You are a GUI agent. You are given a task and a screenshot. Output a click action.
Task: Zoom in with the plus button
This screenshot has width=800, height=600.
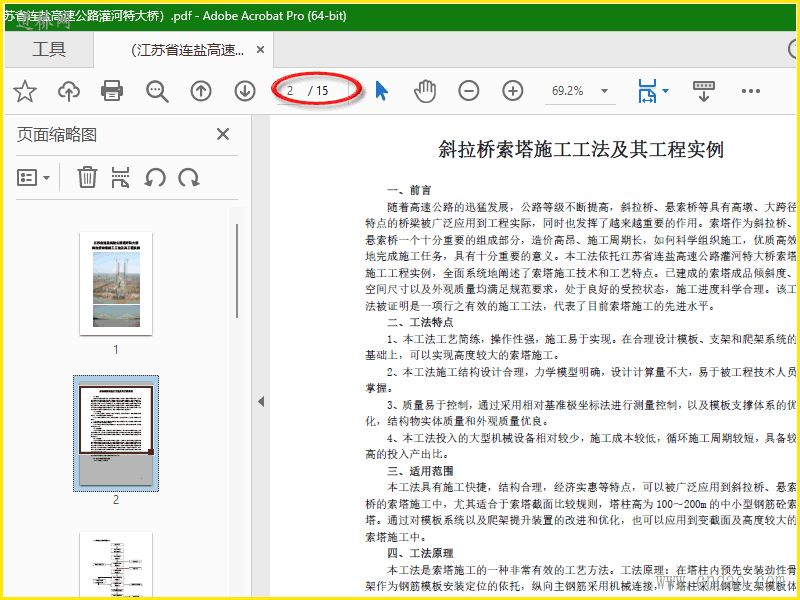pyautogui.click(x=513, y=91)
